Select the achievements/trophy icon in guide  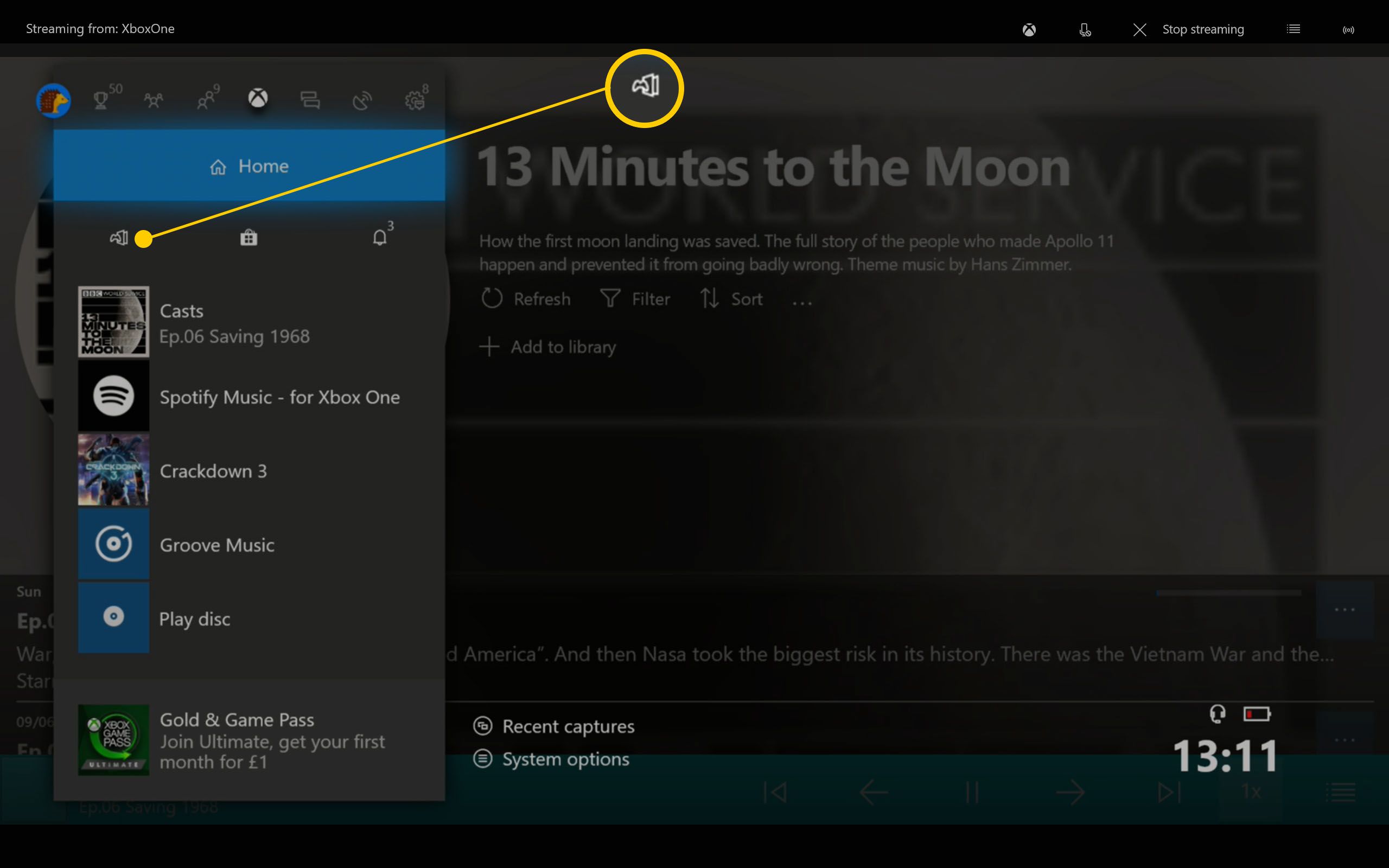coord(101,100)
